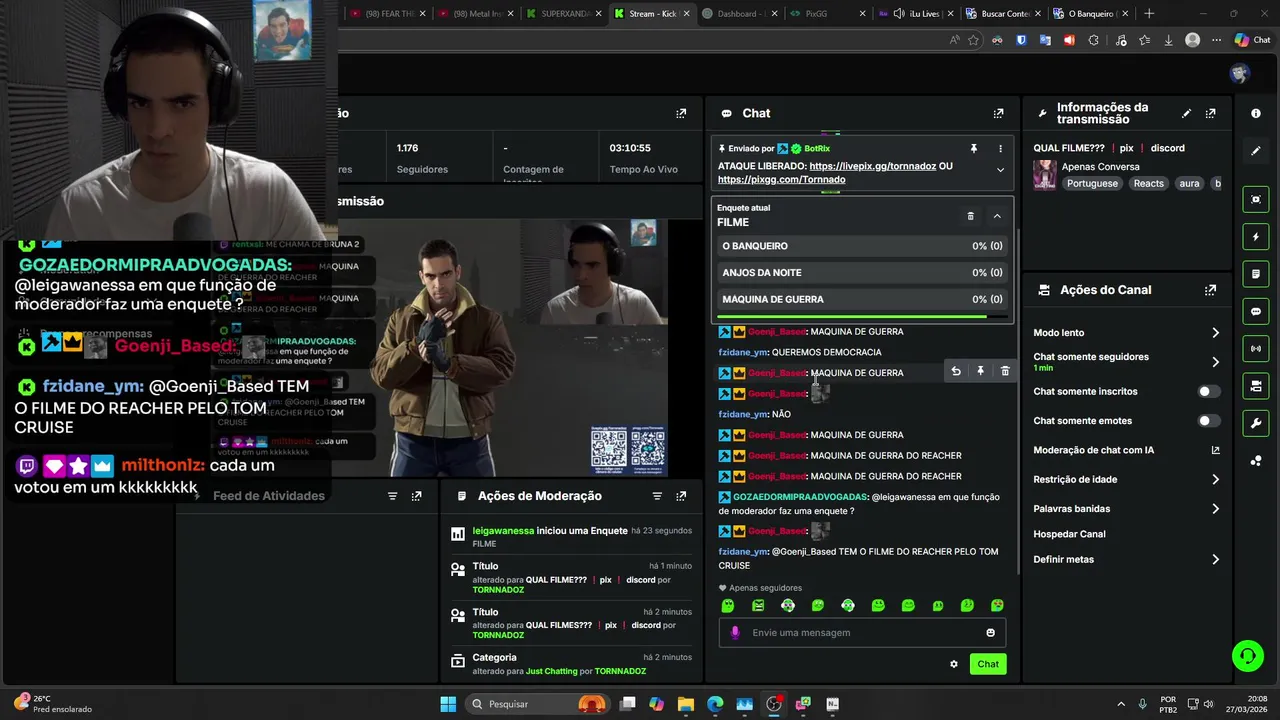The width and height of the screenshot is (1280, 720).
Task: Toggle the wrench sidebar icon
Action: [x=1256, y=423]
